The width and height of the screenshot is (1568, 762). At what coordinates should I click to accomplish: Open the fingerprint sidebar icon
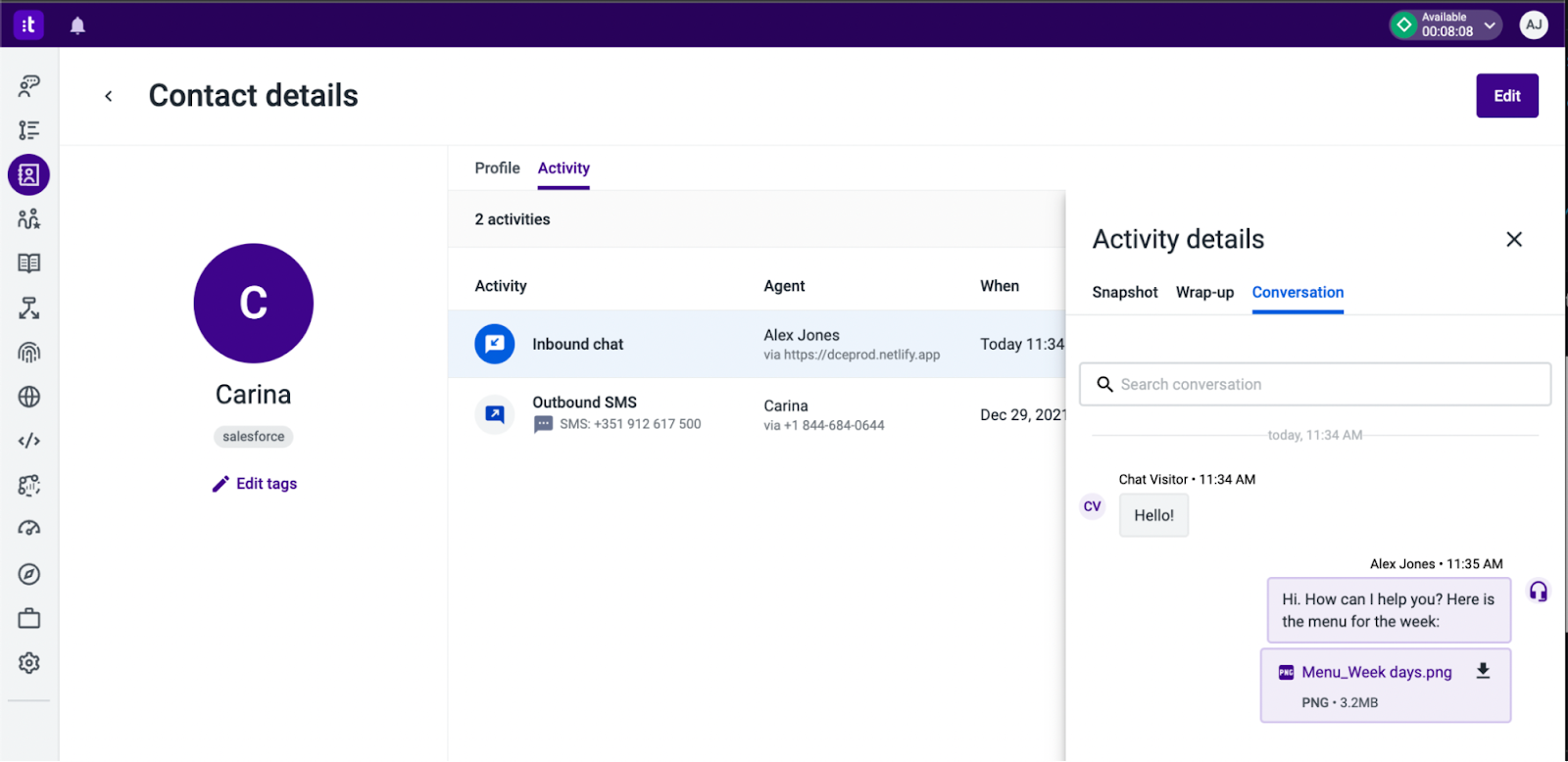29,353
